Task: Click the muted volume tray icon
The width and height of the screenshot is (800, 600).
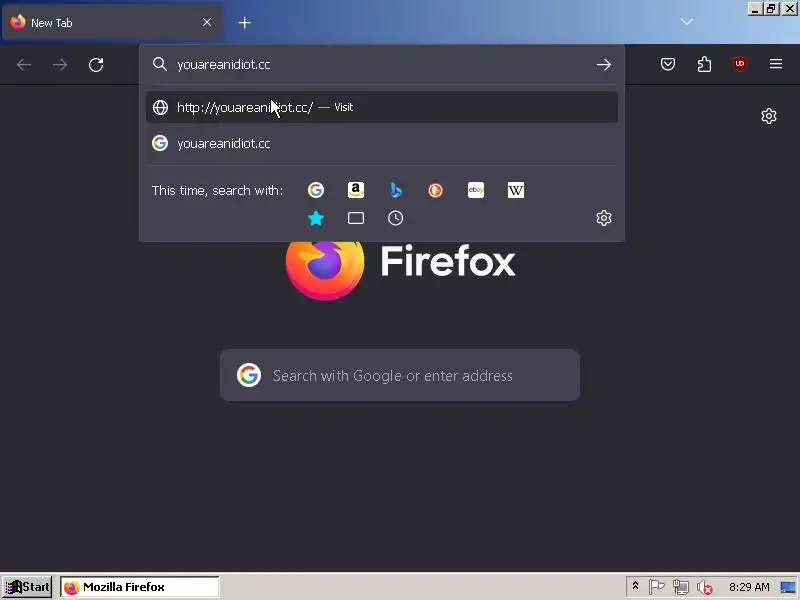Action: coord(705,588)
